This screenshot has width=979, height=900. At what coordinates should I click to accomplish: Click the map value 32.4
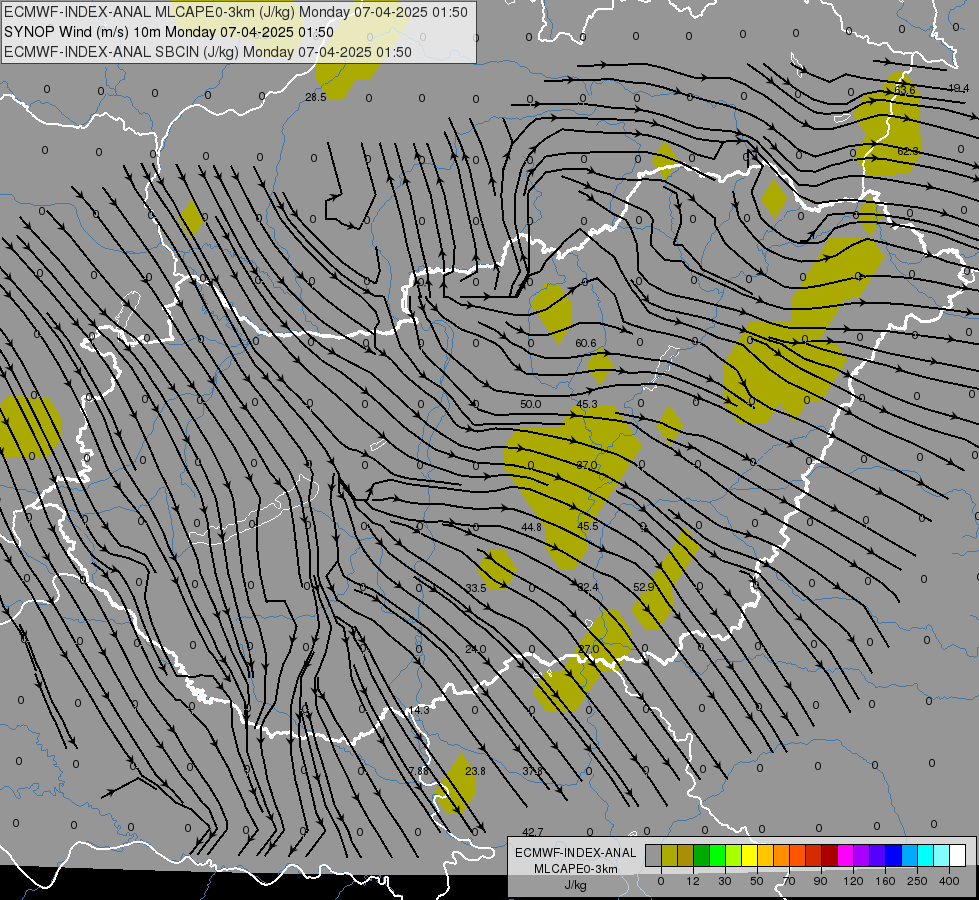[588, 587]
